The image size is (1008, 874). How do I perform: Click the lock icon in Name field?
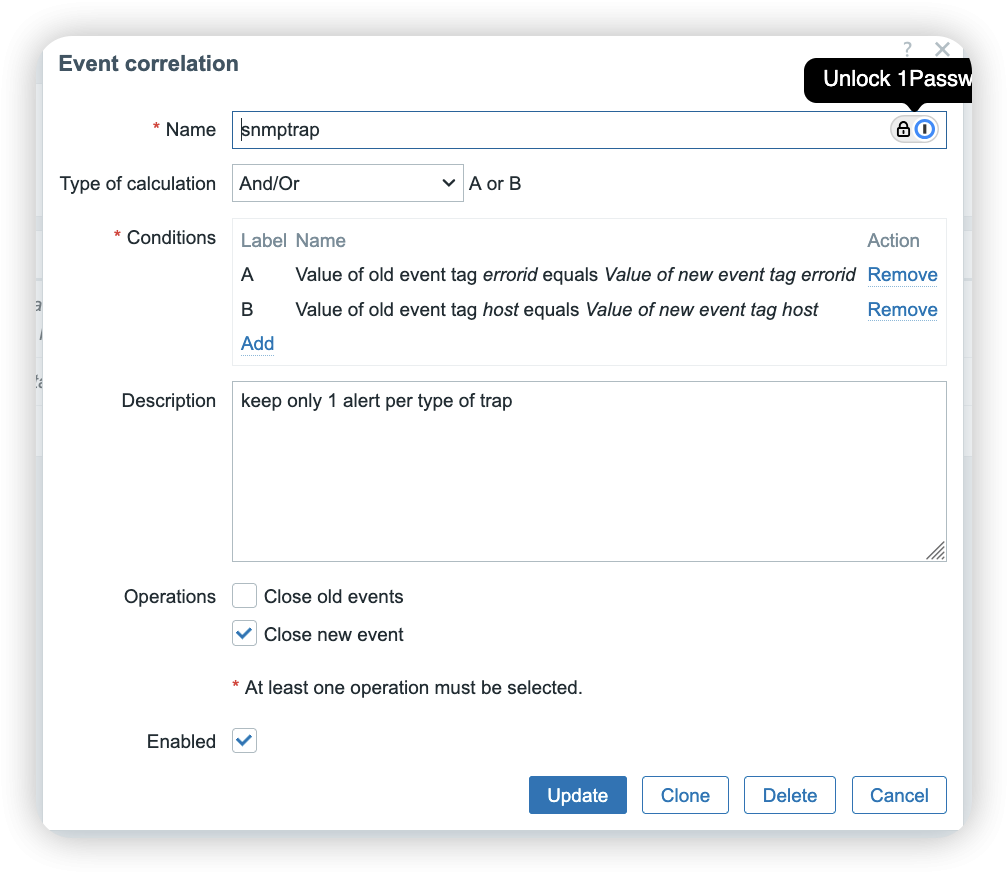tap(903, 129)
